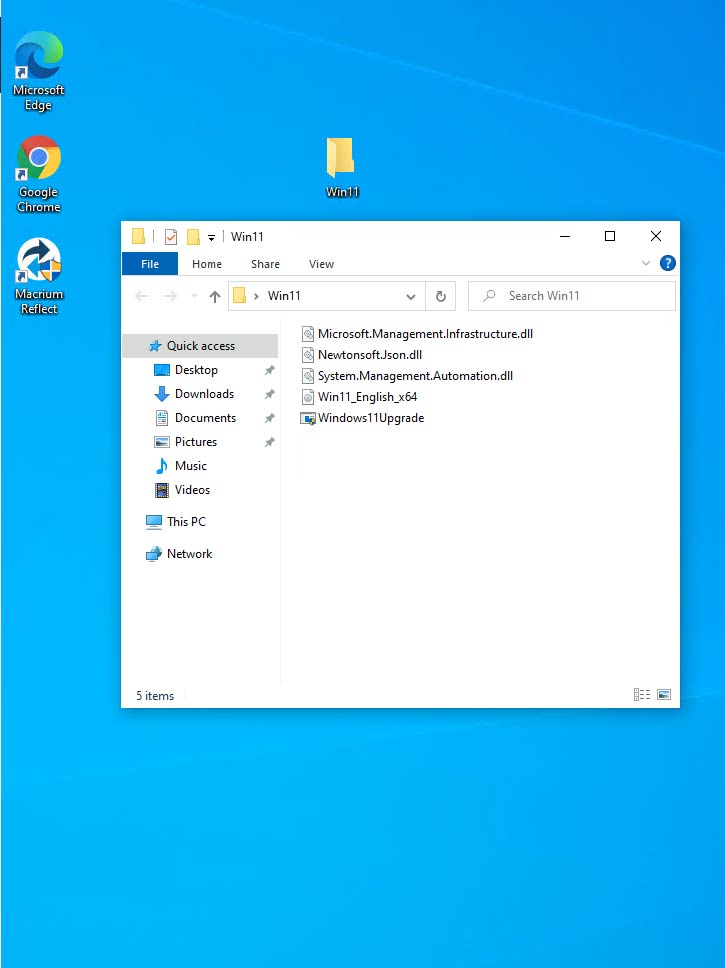725x968 pixels.
Task: Switch to the View ribbon tab
Action: pos(321,264)
